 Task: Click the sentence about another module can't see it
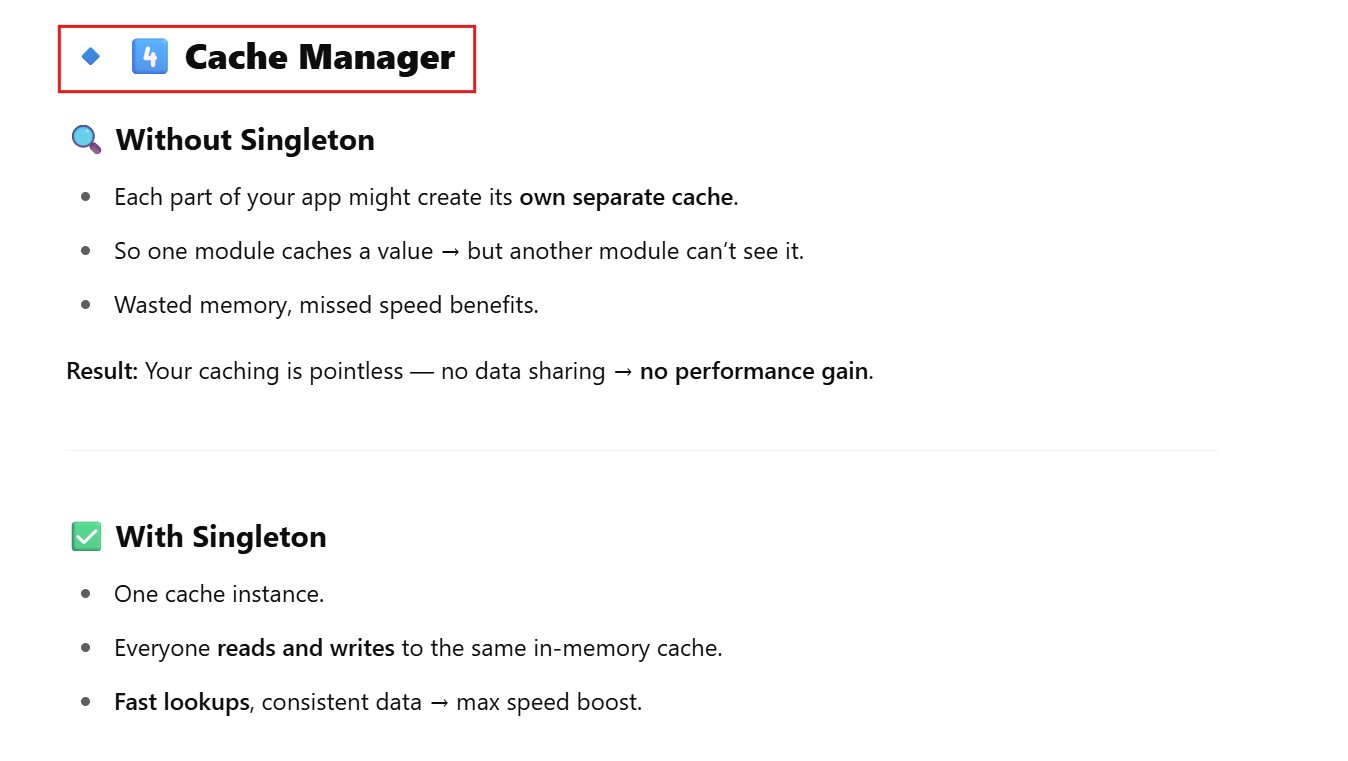(x=459, y=251)
